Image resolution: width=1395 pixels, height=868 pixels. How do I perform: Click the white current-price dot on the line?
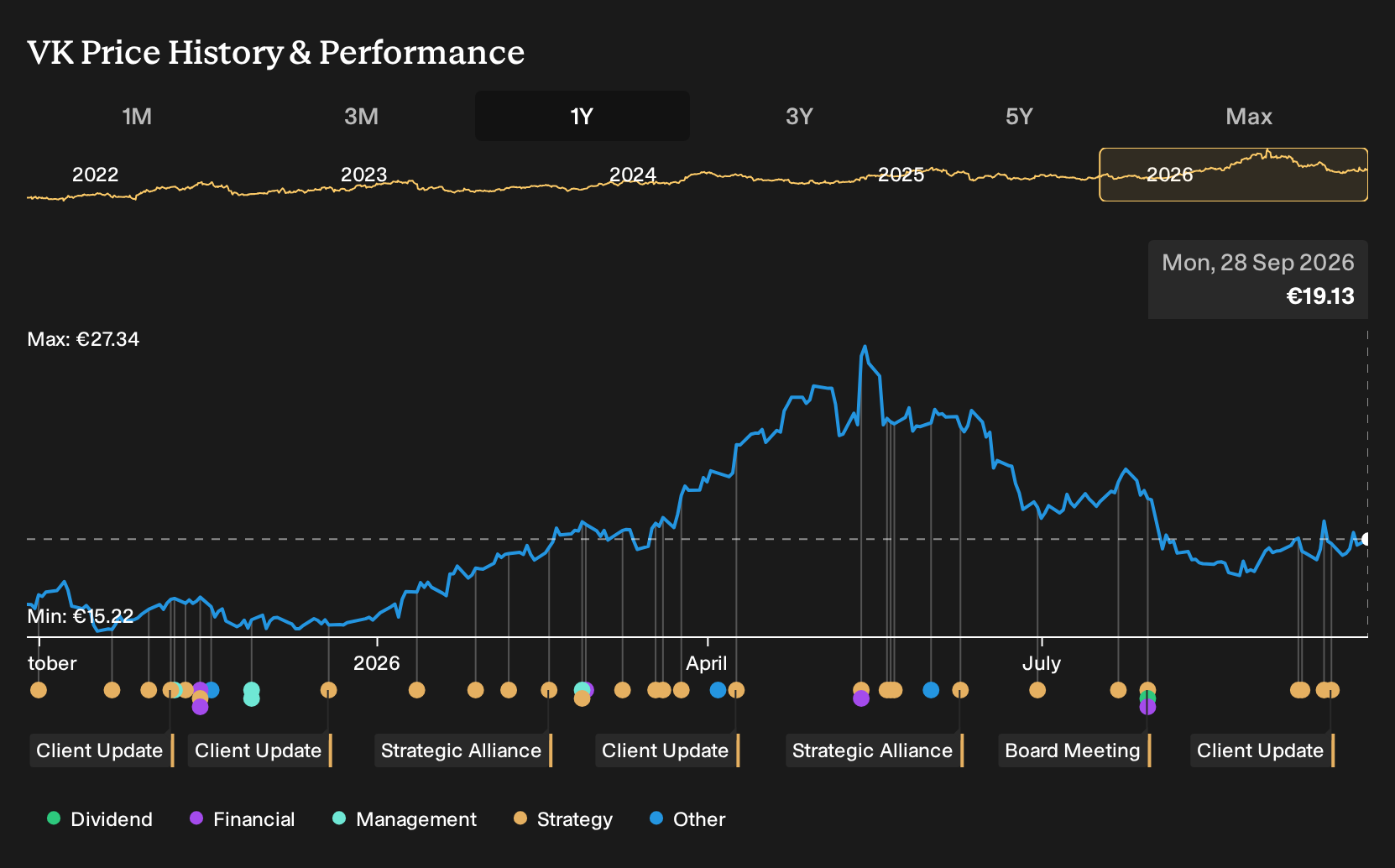tap(1366, 539)
